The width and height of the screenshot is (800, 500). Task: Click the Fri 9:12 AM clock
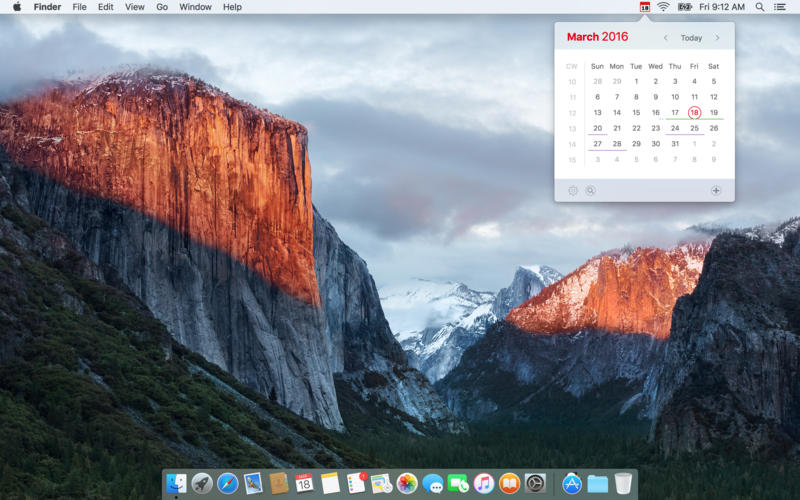coord(722,7)
